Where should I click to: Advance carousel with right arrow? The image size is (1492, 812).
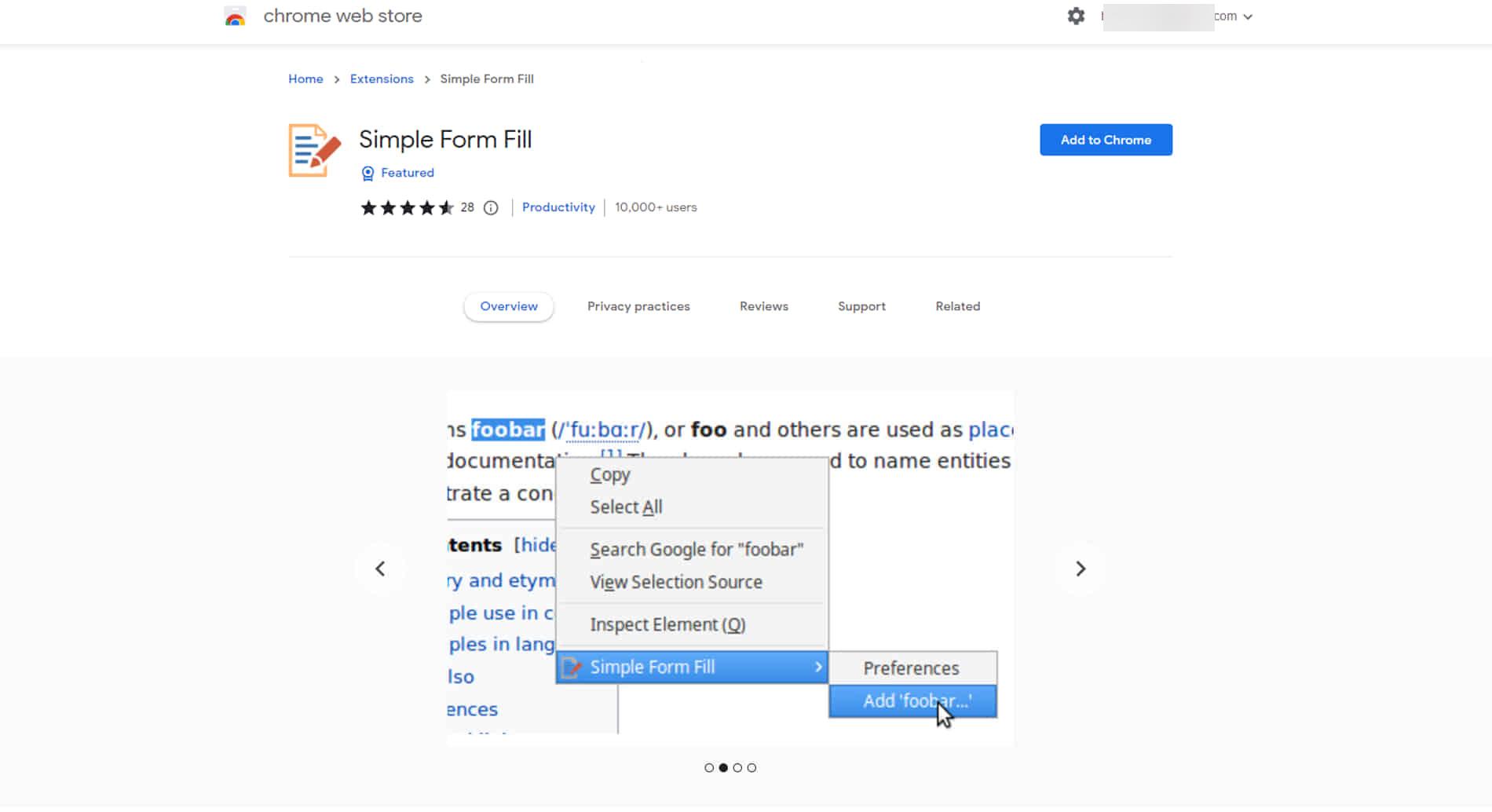click(x=1081, y=568)
